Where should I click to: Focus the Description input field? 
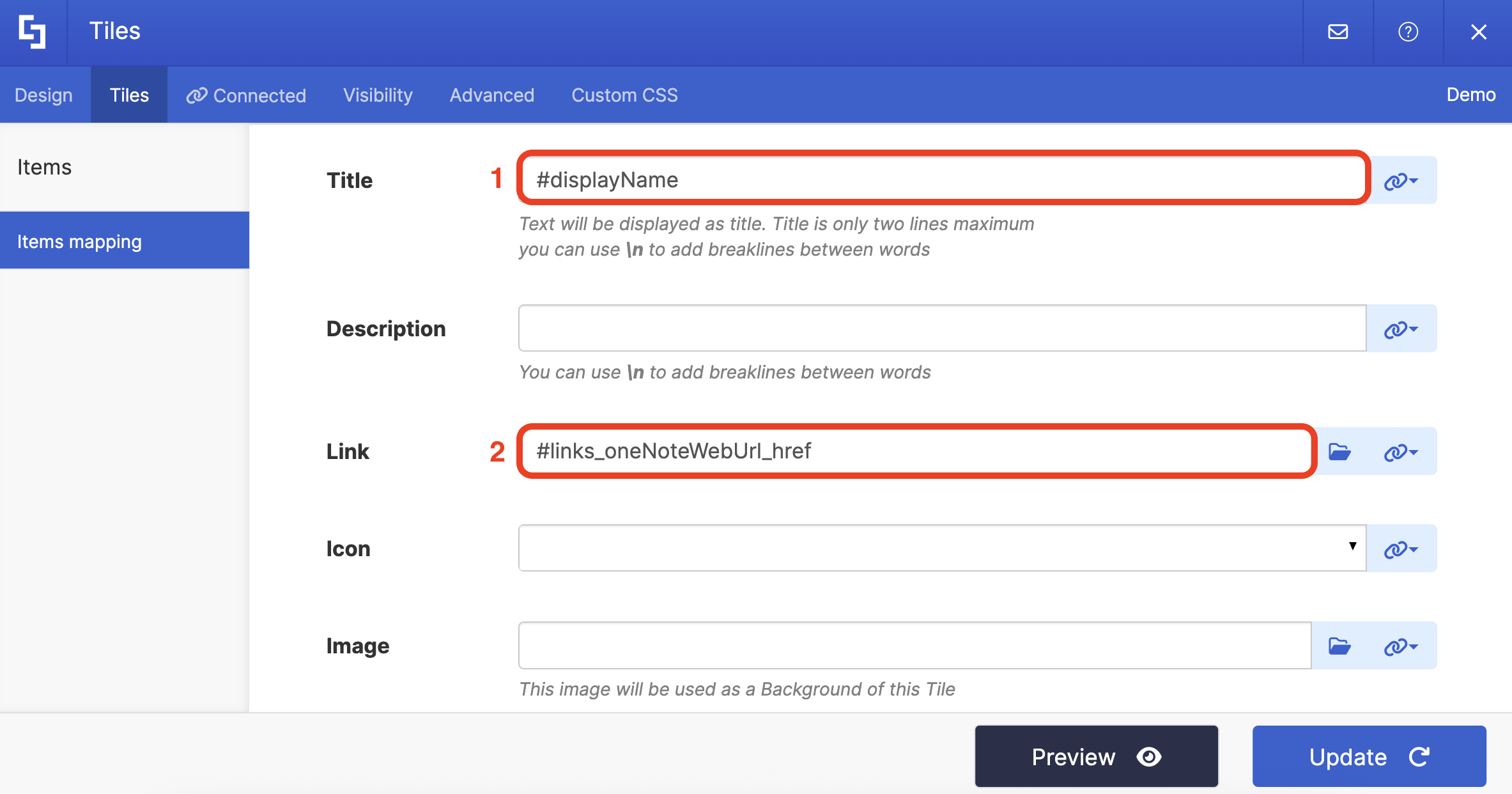pos(942,328)
